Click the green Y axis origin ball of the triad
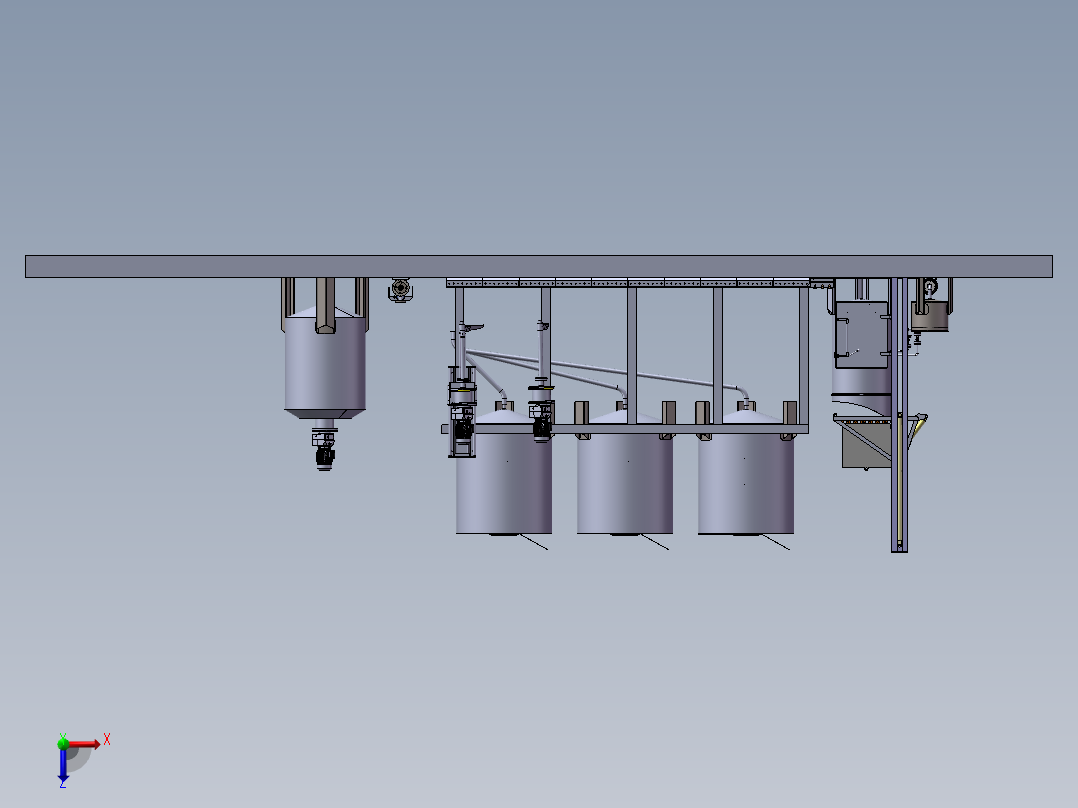 [63, 743]
